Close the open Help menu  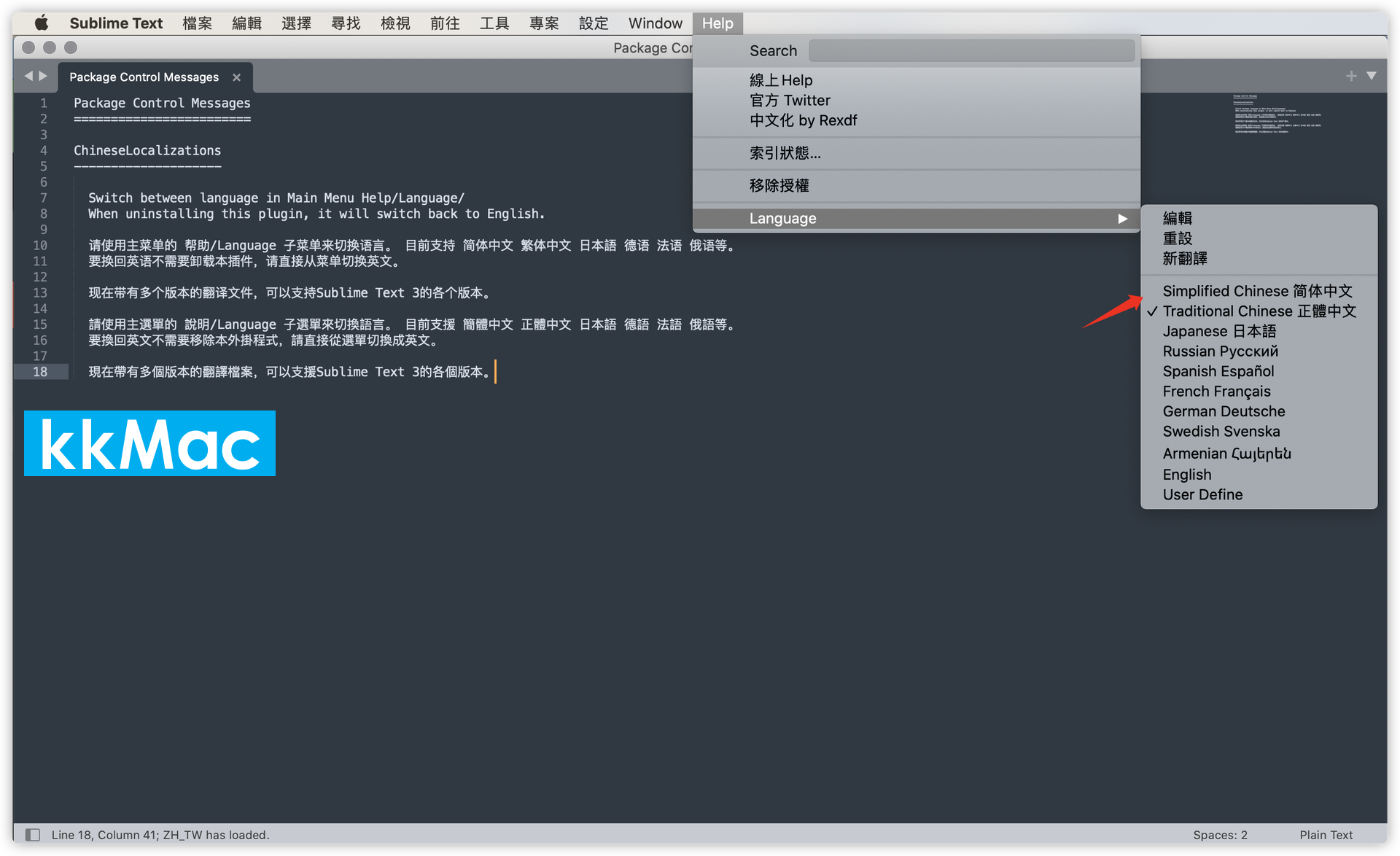717,23
